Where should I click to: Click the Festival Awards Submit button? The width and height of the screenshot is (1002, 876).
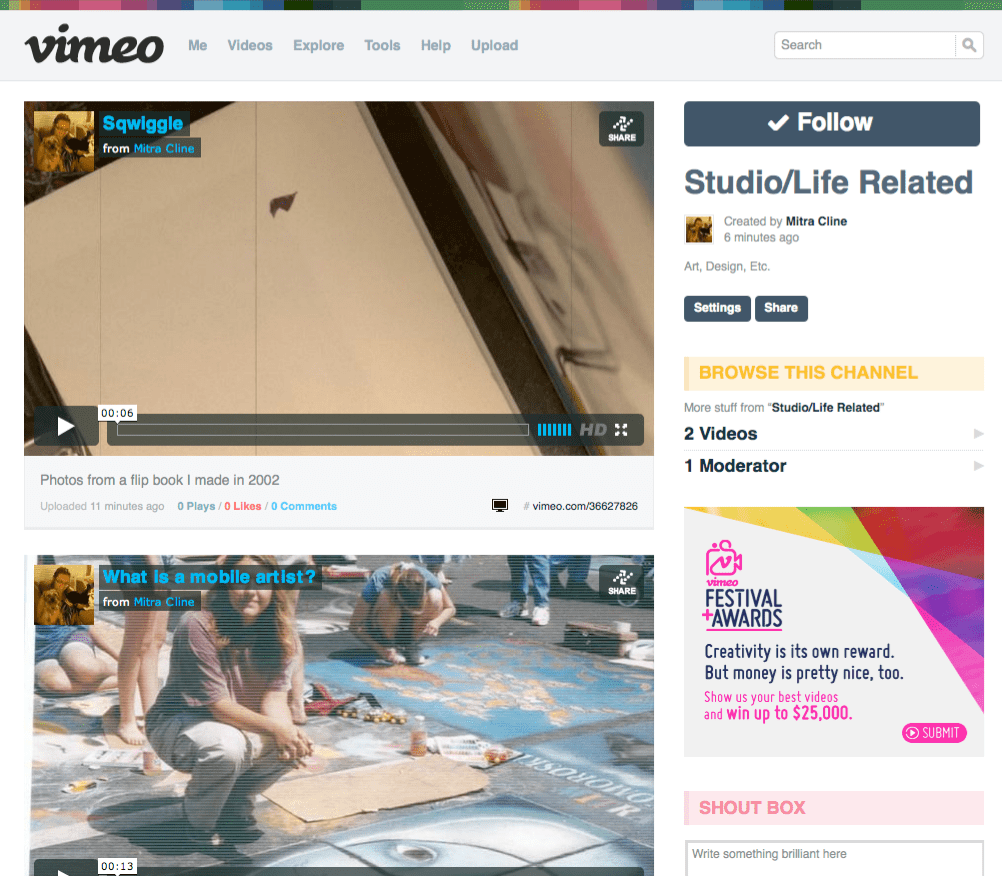coord(934,733)
